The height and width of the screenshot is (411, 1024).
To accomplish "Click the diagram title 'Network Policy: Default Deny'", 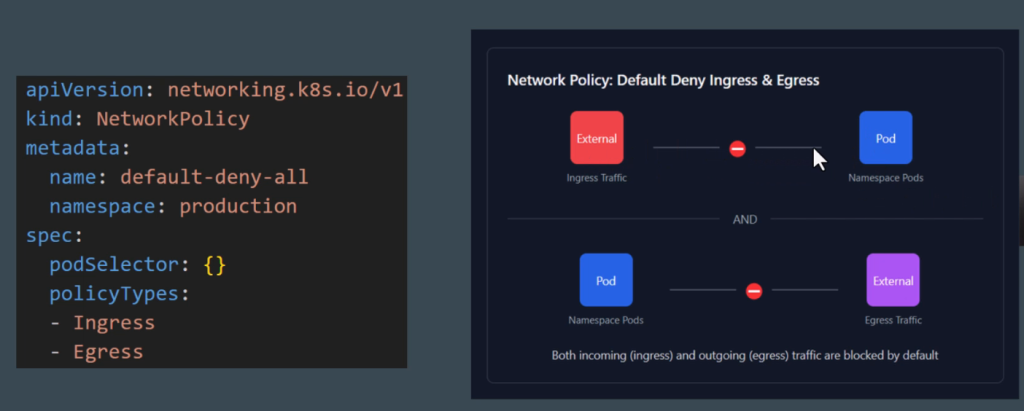I will point(663,80).
